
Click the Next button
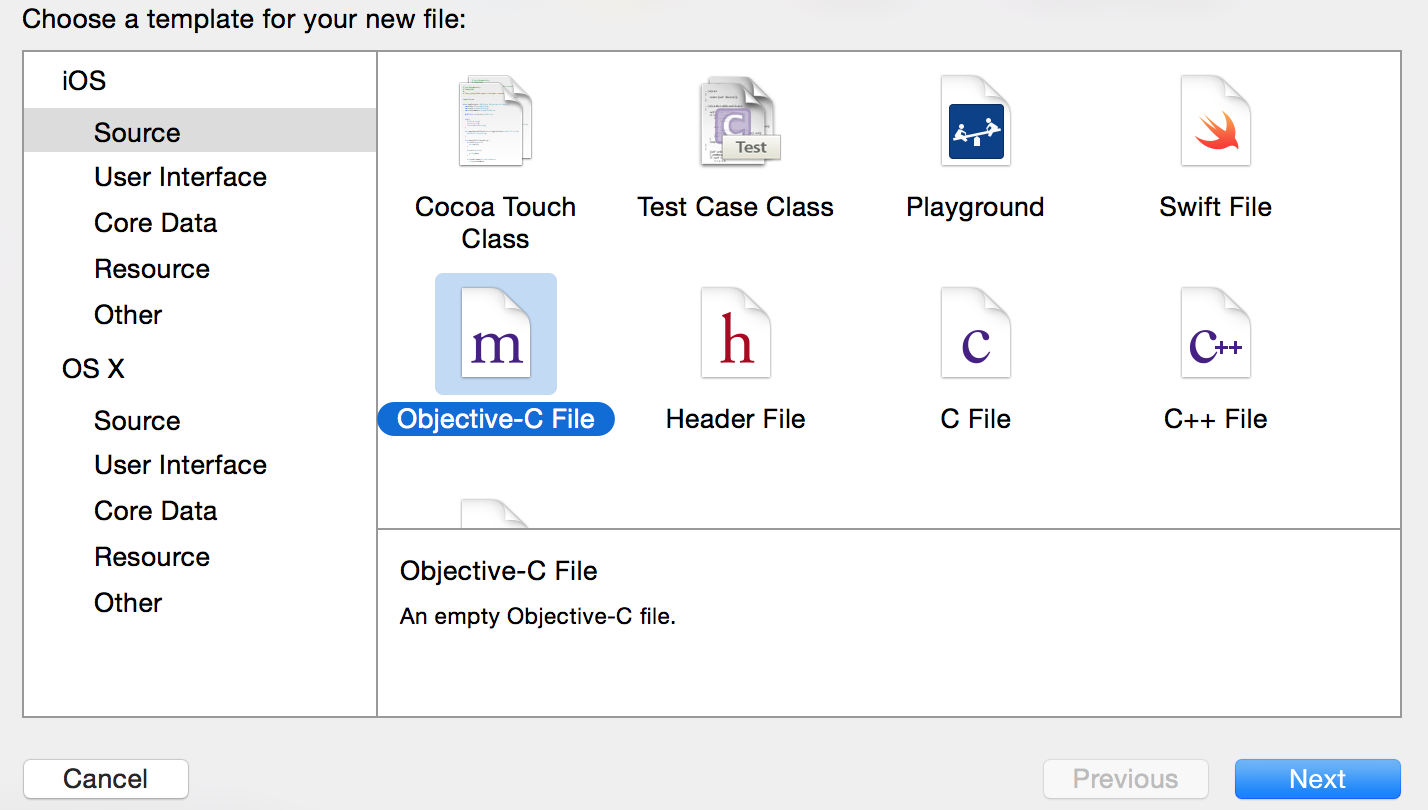1318,779
